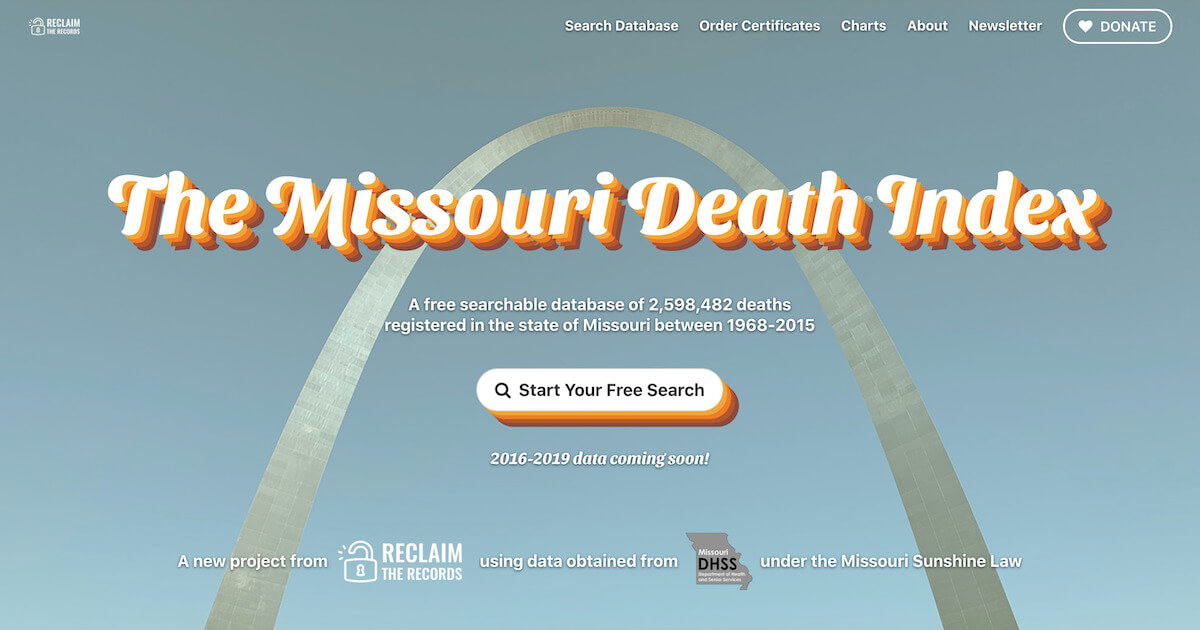Click the 2016-2019 data coming soon notice
The width and height of the screenshot is (1200, 630).
[x=600, y=459]
